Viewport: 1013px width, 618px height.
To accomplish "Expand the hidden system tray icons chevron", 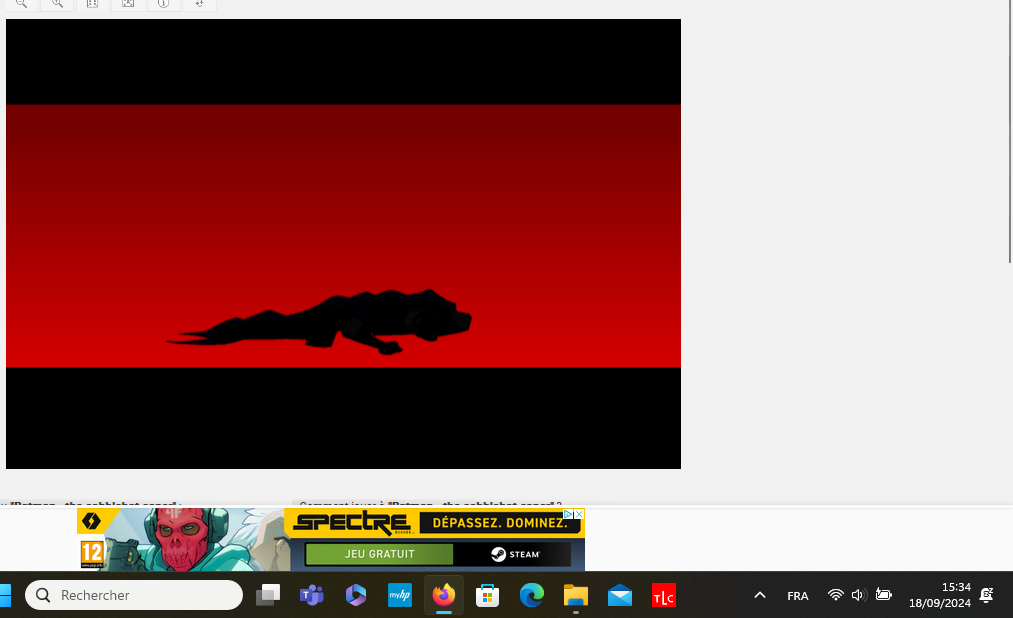I will click(760, 595).
